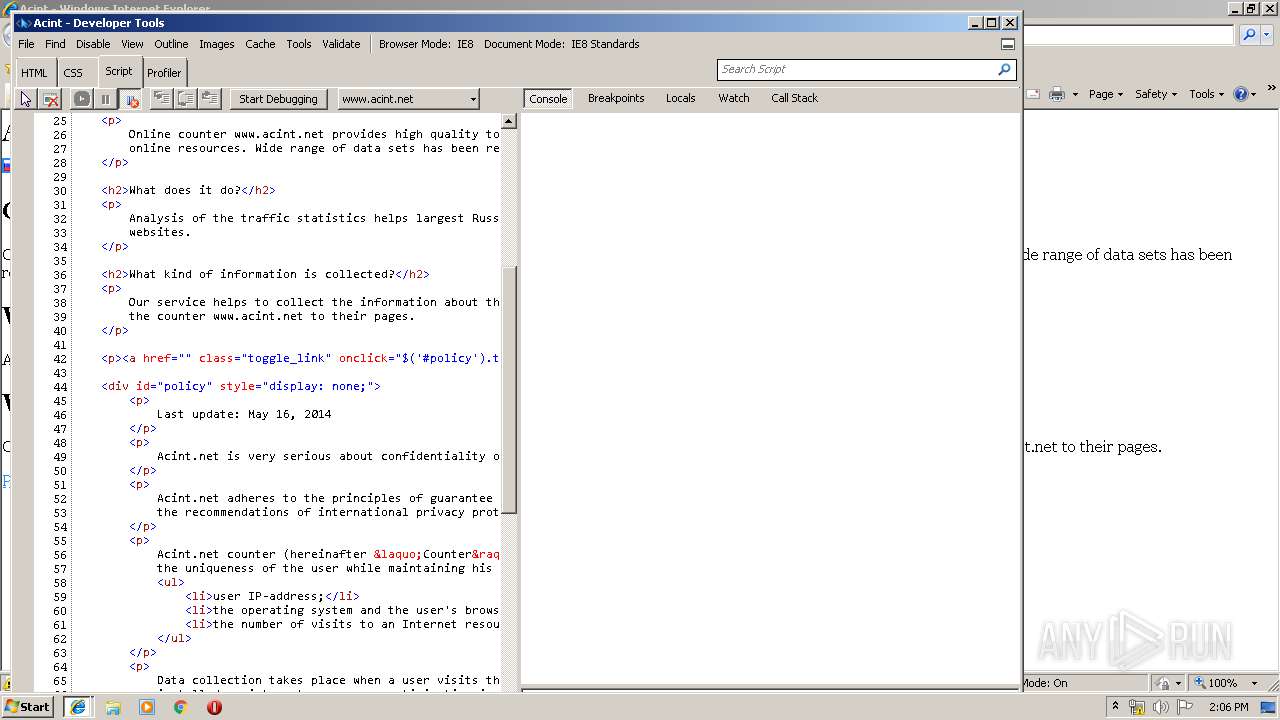The height and width of the screenshot is (720, 1280).
Task: Click the pin Developer Tools icon
Action: [1008, 44]
